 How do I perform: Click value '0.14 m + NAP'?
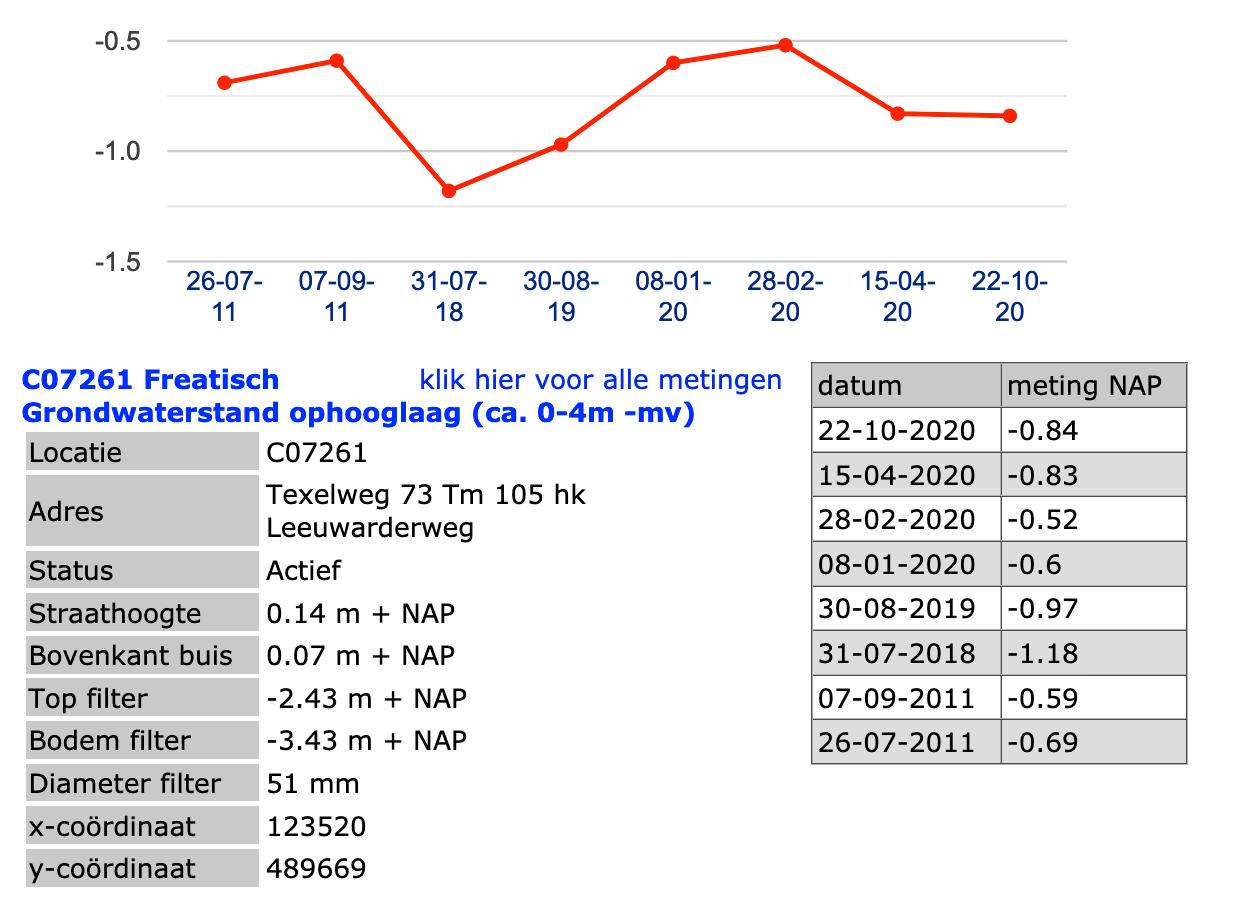[x=360, y=613]
